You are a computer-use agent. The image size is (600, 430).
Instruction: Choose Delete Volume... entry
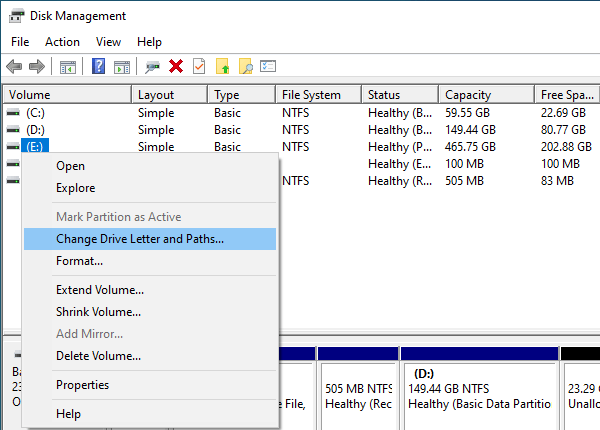click(x=150, y=356)
